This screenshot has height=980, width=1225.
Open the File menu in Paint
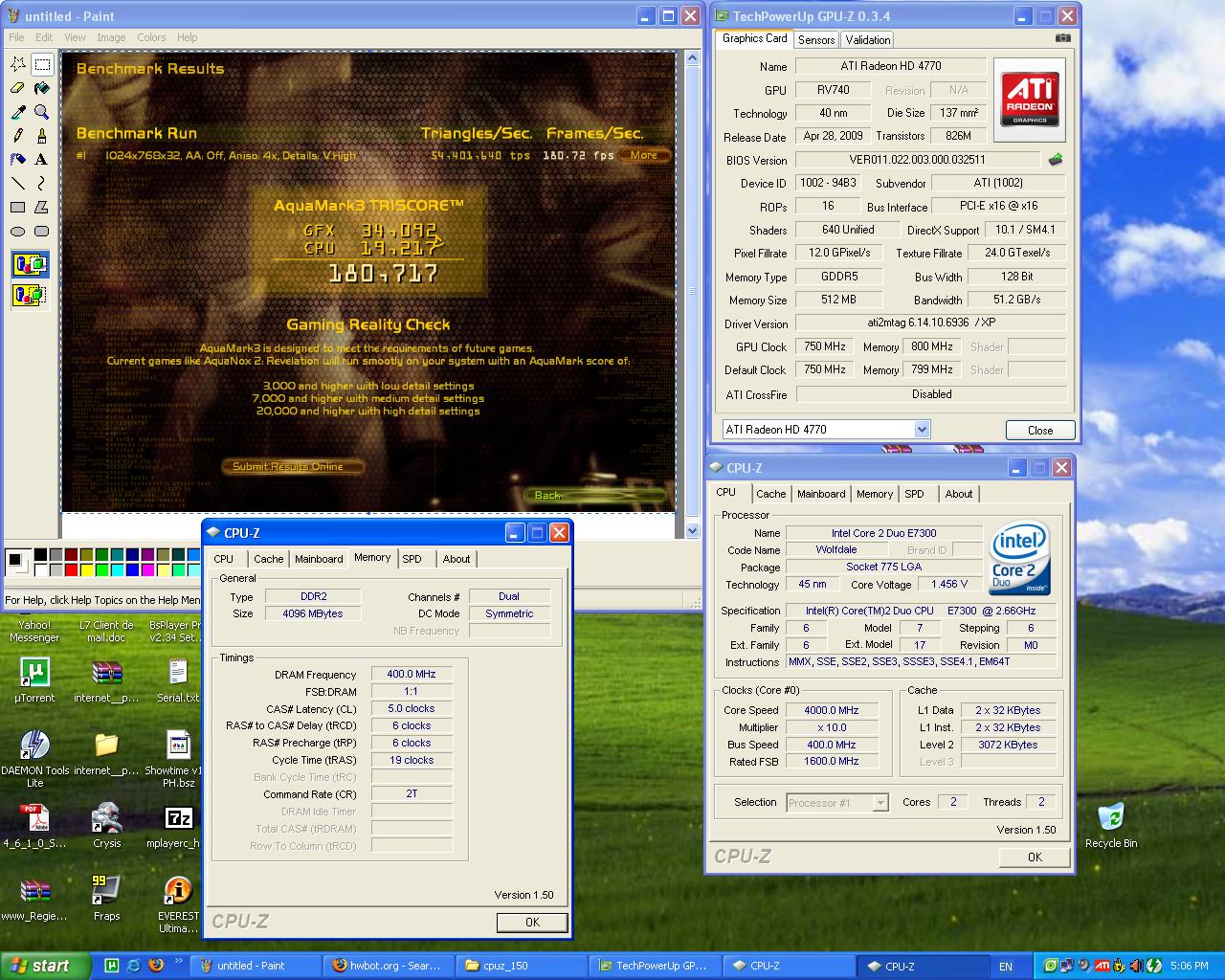(x=16, y=37)
